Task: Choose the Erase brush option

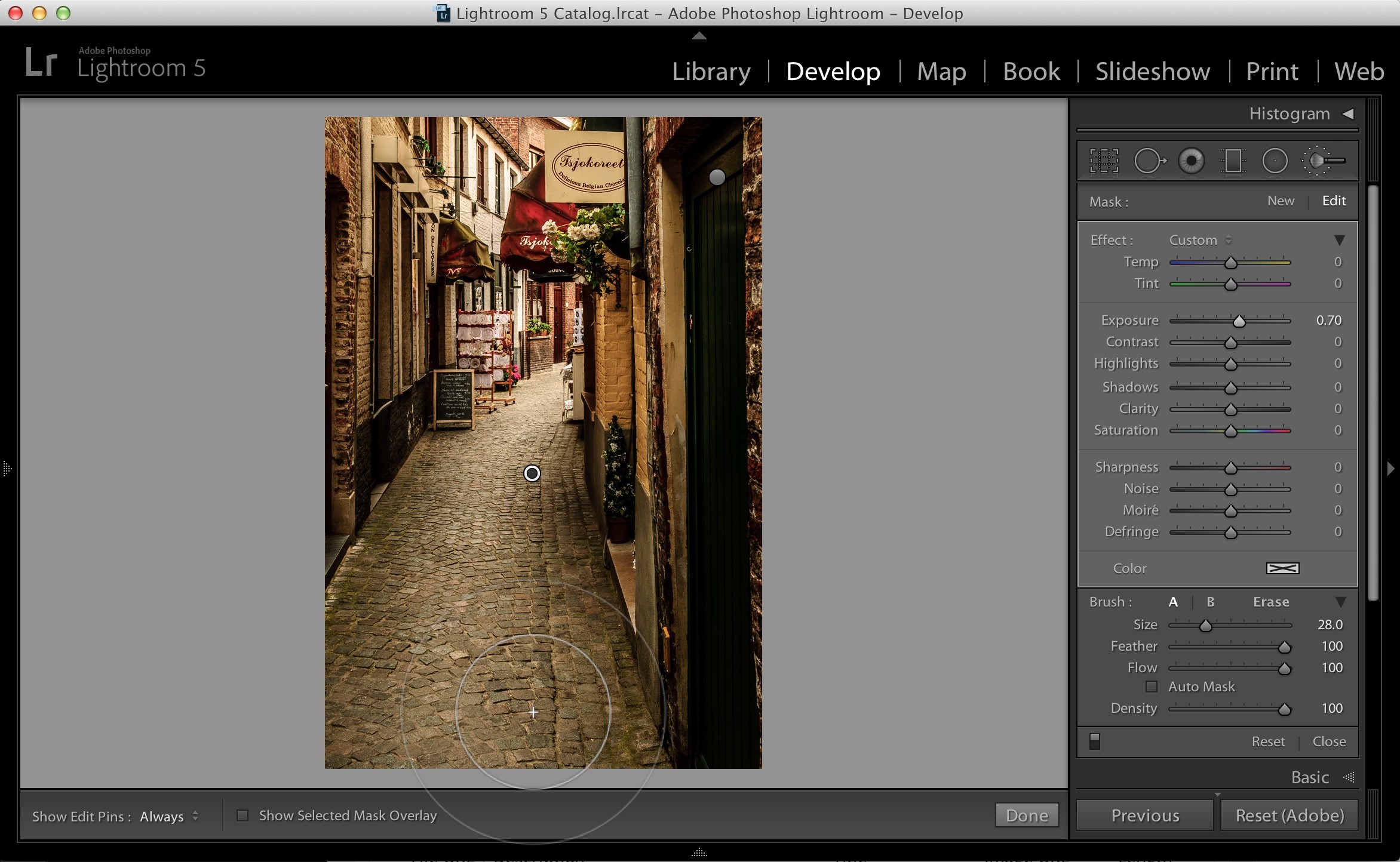Action: point(1270,602)
